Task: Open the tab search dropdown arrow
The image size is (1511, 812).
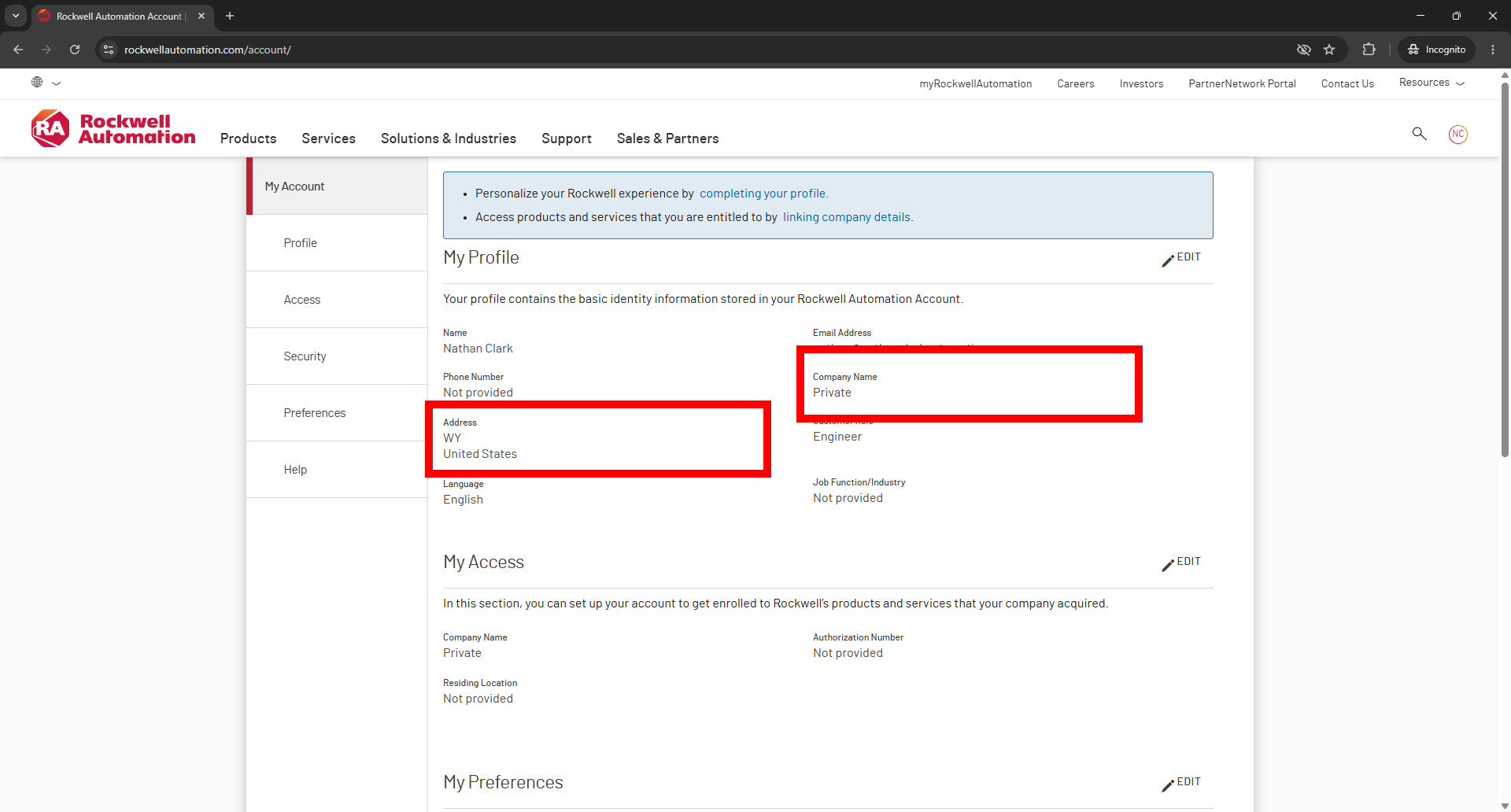Action: (x=15, y=16)
